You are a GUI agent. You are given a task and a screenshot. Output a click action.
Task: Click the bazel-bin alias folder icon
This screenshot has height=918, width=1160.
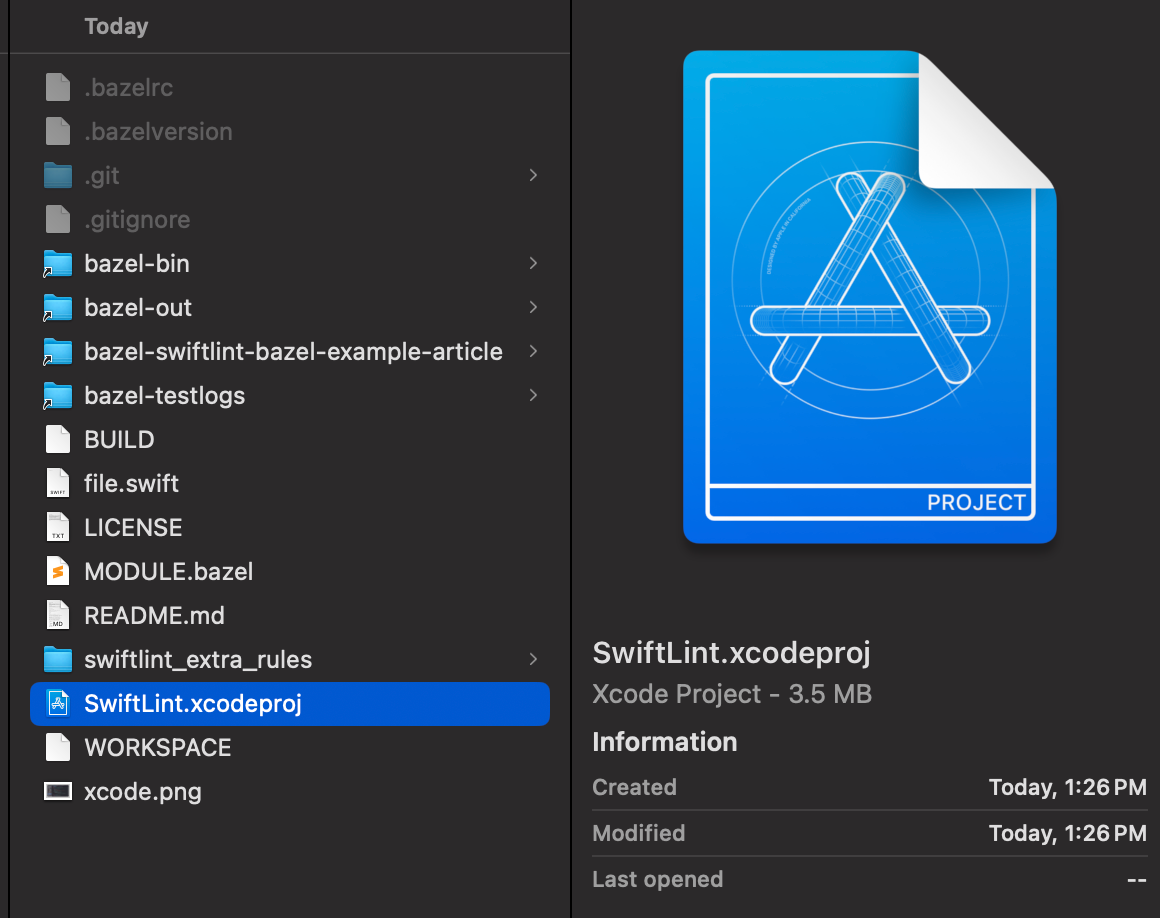pyautogui.click(x=58, y=263)
